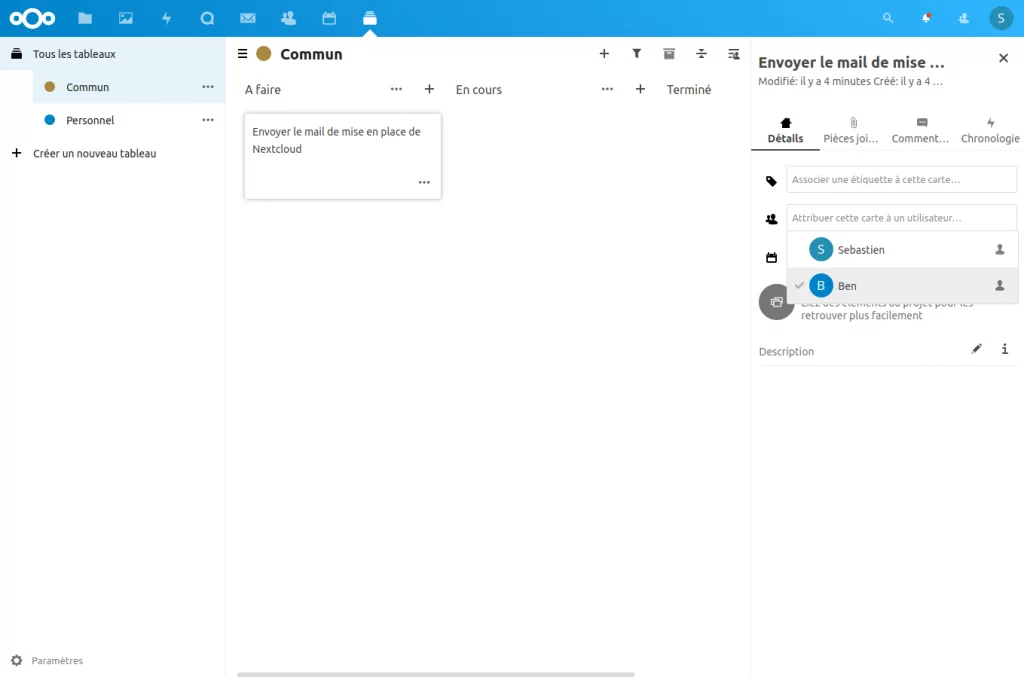Open the filter funnel icon
1024x677 pixels.
point(636,54)
